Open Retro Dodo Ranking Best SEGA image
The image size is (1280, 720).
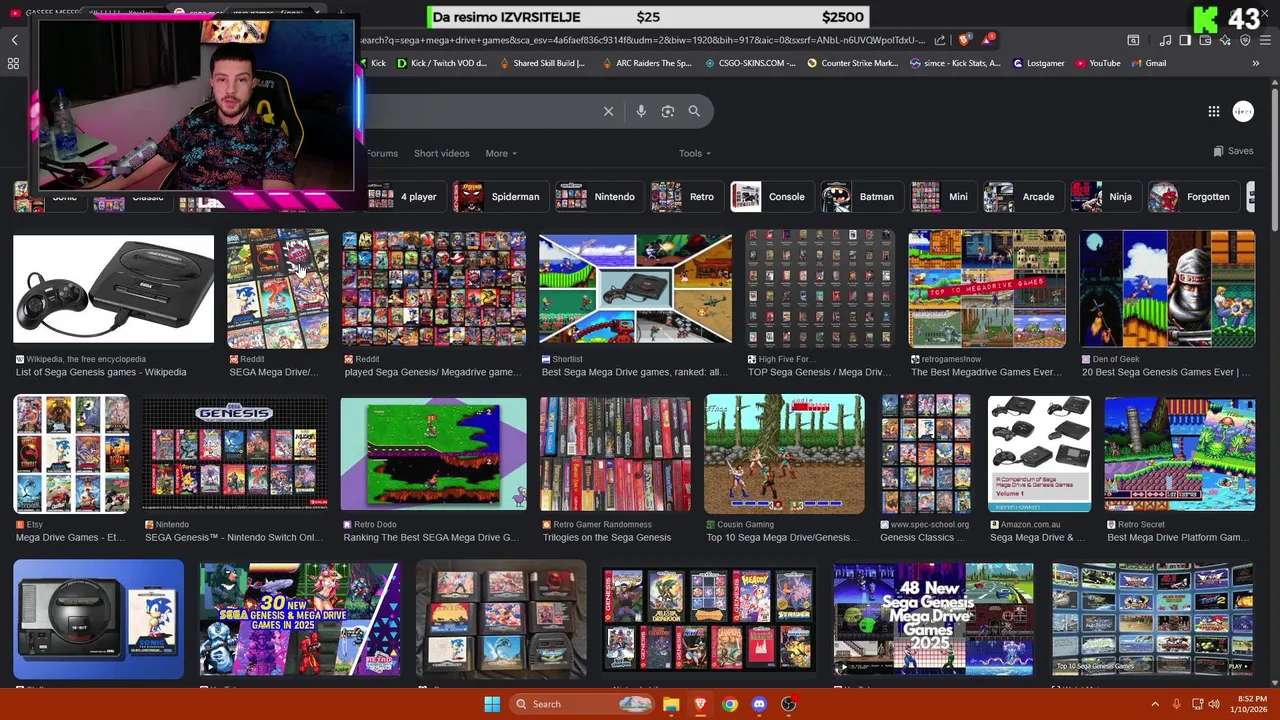click(433, 454)
